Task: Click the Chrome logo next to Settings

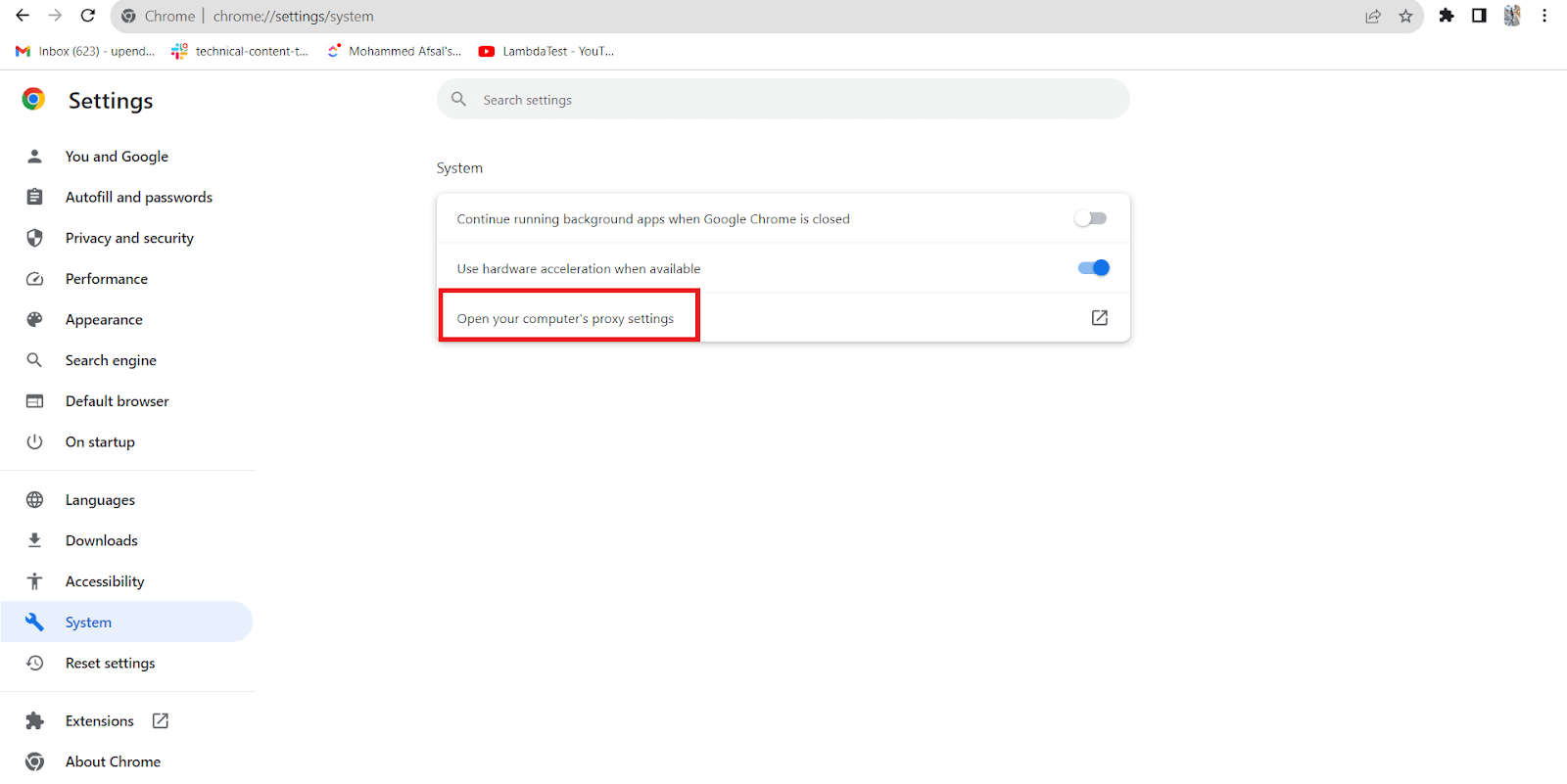Action: pyautogui.click(x=33, y=99)
